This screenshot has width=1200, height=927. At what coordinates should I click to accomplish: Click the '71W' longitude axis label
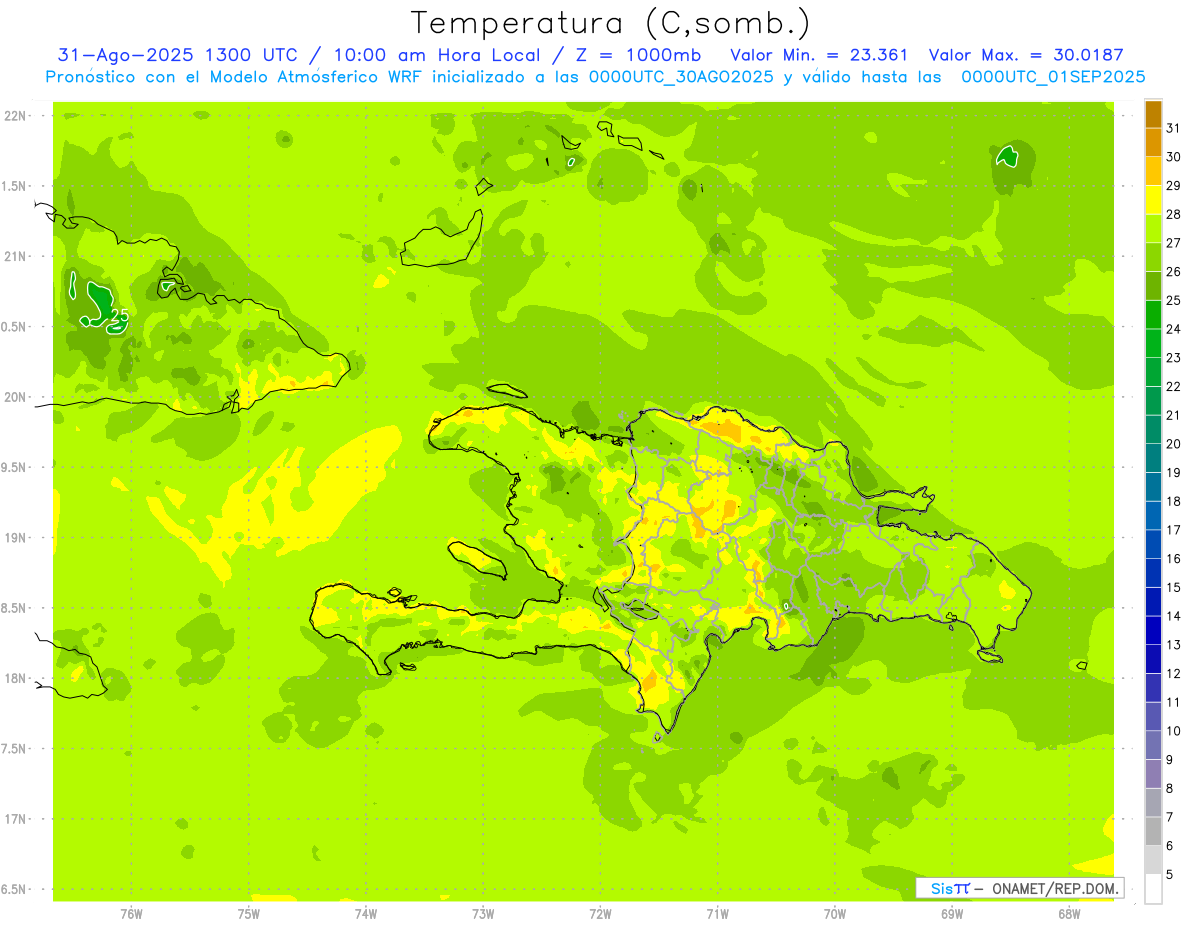(x=717, y=913)
